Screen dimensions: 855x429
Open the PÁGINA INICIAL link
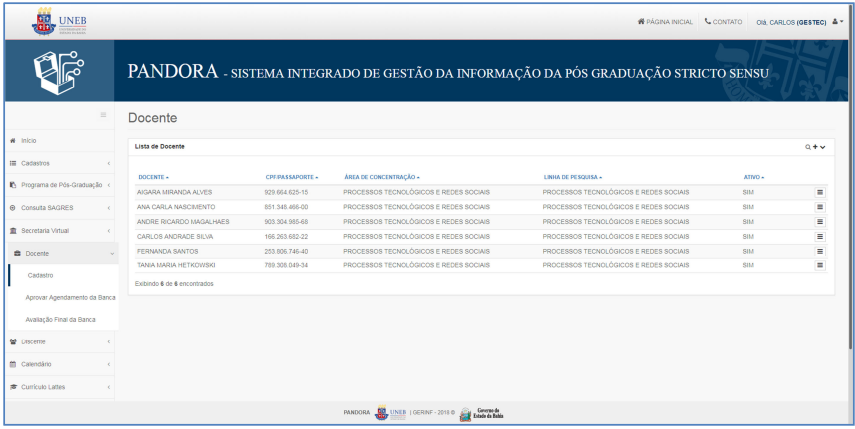click(665, 22)
